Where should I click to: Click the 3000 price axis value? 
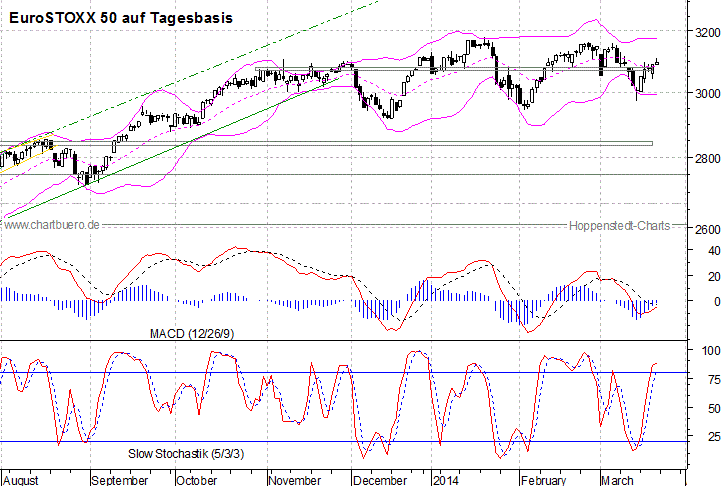pyautogui.click(x=708, y=93)
